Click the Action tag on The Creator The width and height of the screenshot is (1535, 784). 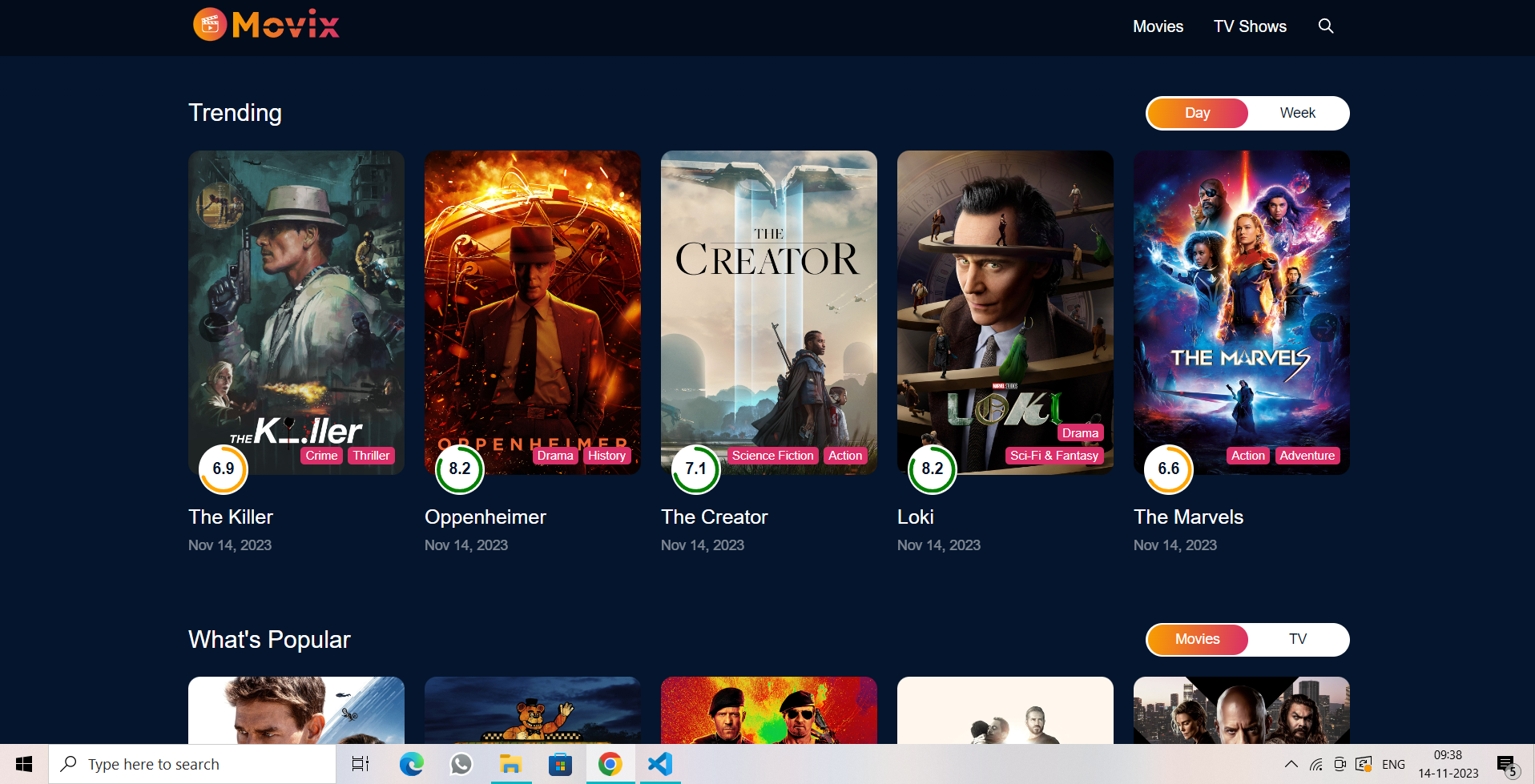(x=845, y=456)
